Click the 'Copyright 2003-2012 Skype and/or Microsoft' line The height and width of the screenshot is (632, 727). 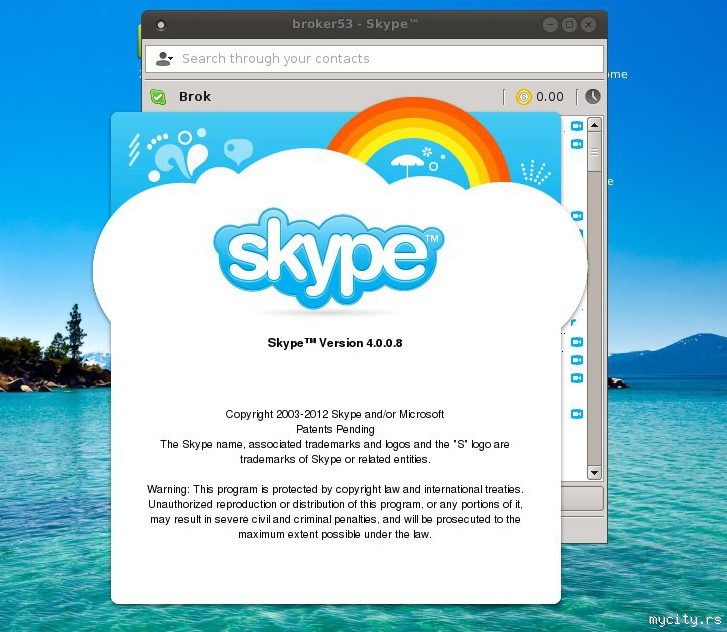pyautogui.click(x=335, y=414)
